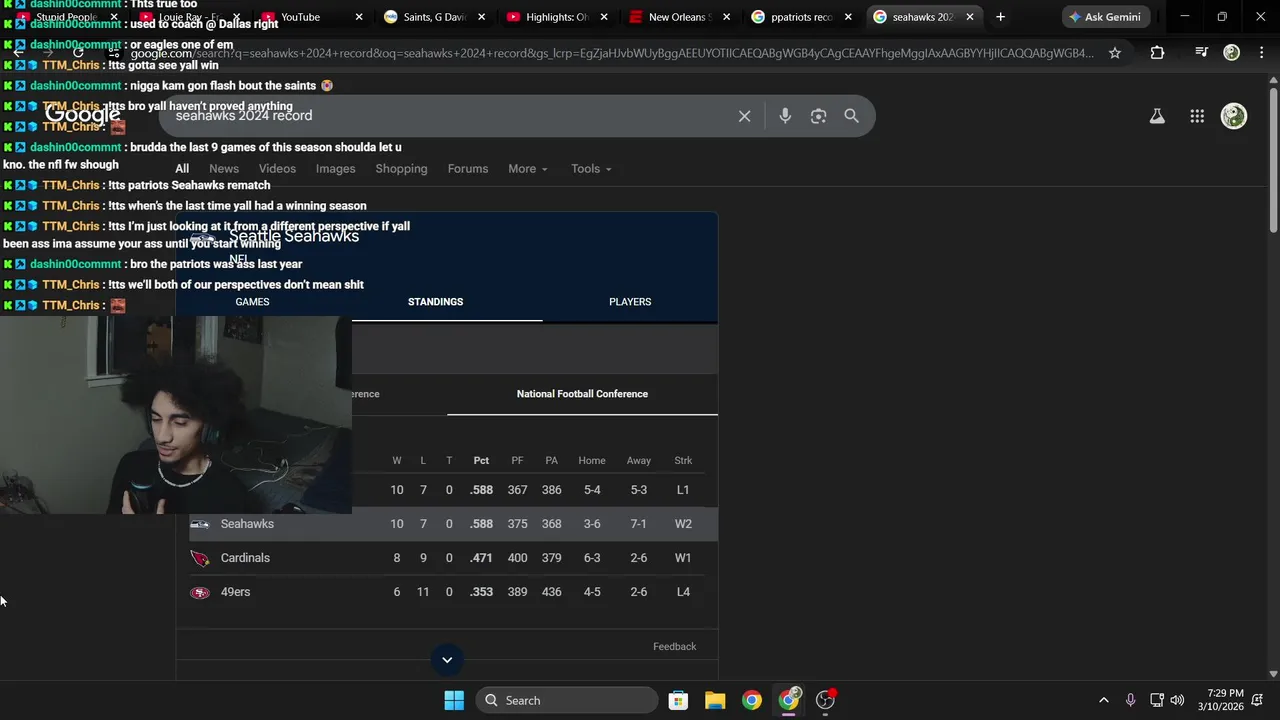Click the 49ers L4 streak cell
This screenshot has width=1280, height=720.
[683, 592]
